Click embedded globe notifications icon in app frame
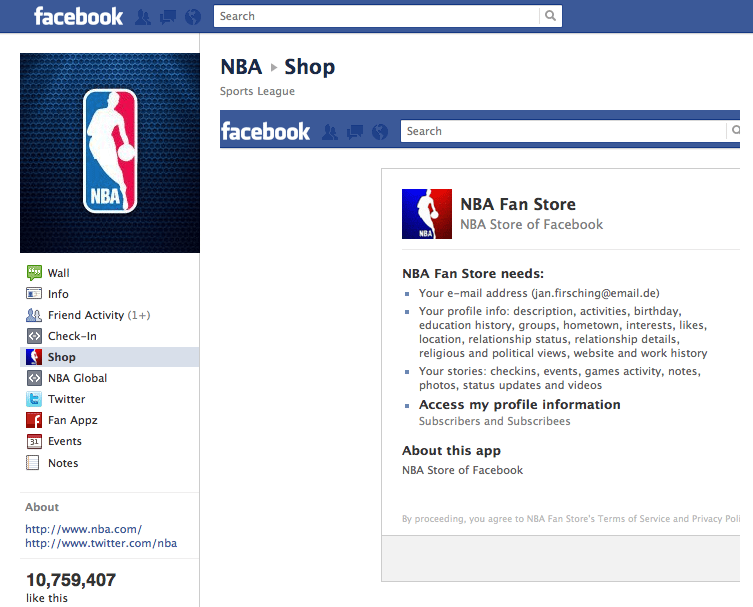 (x=380, y=132)
